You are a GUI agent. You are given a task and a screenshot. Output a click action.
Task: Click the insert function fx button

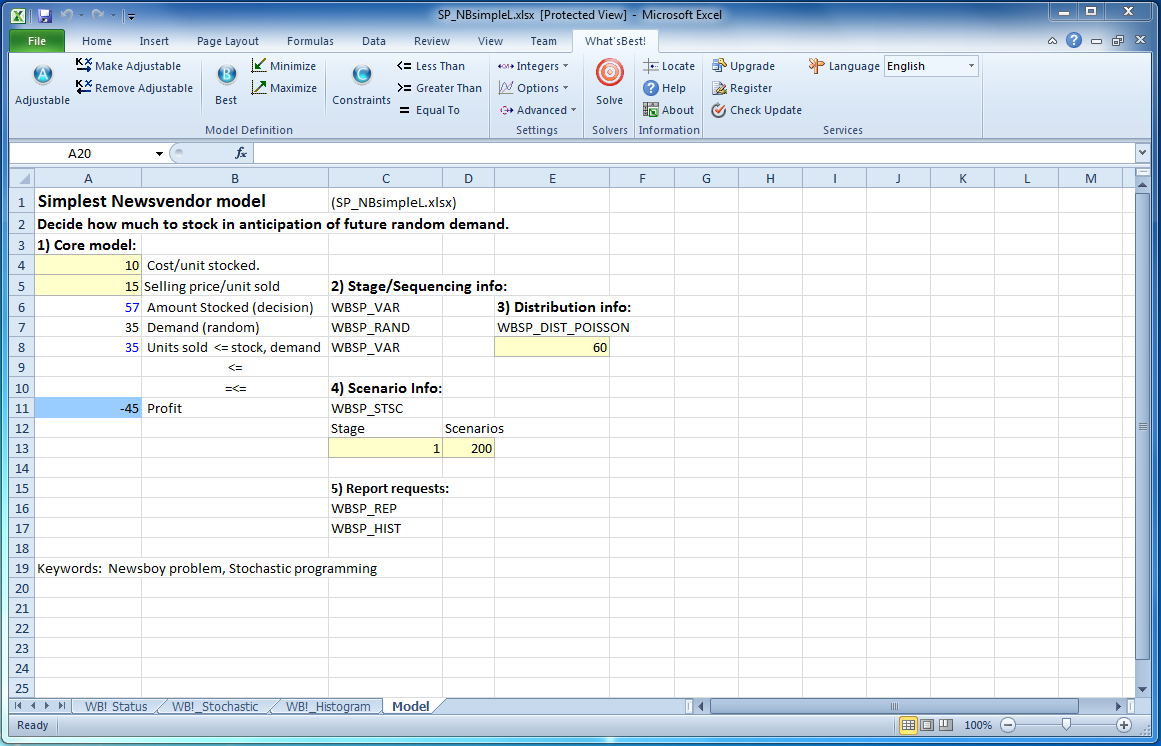(241, 153)
